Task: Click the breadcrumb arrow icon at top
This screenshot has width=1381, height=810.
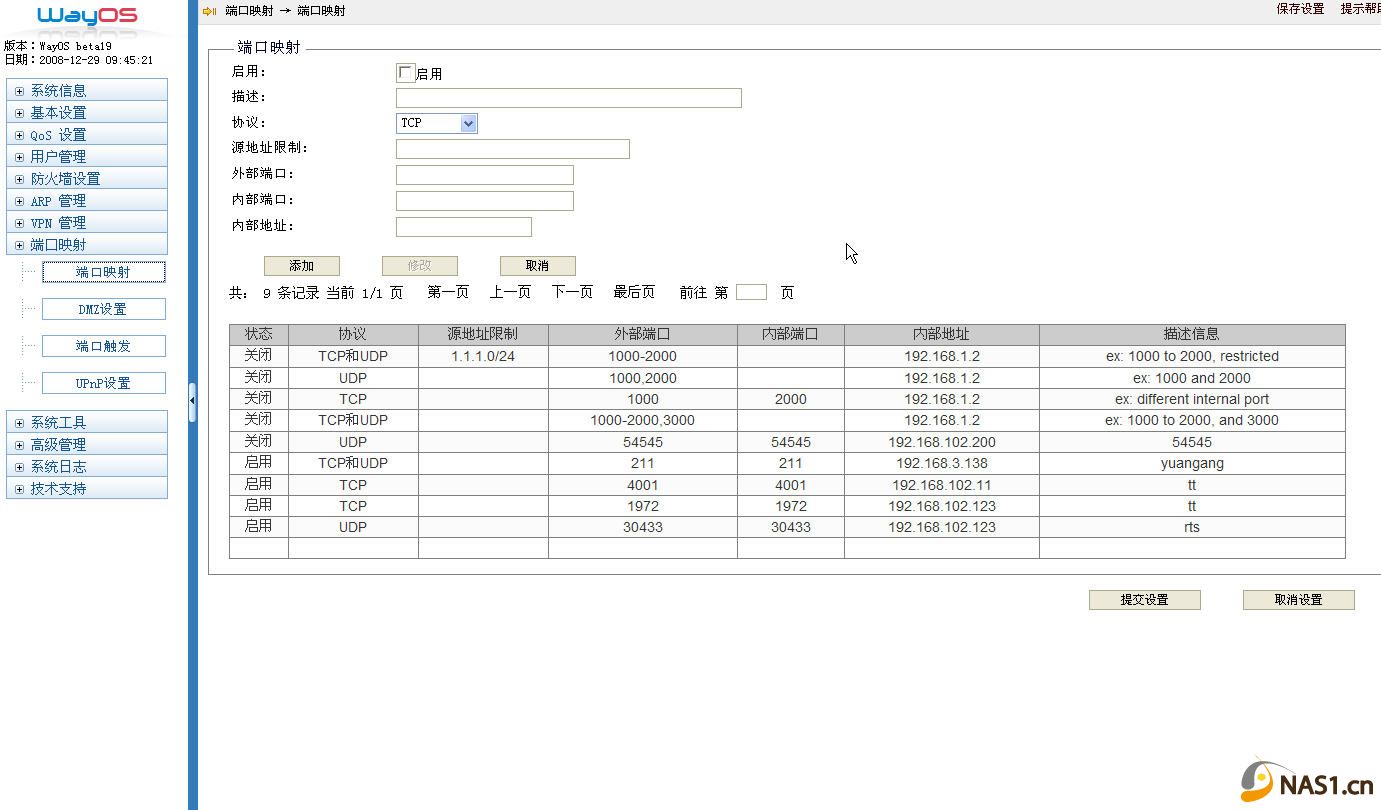Action: [x=209, y=11]
